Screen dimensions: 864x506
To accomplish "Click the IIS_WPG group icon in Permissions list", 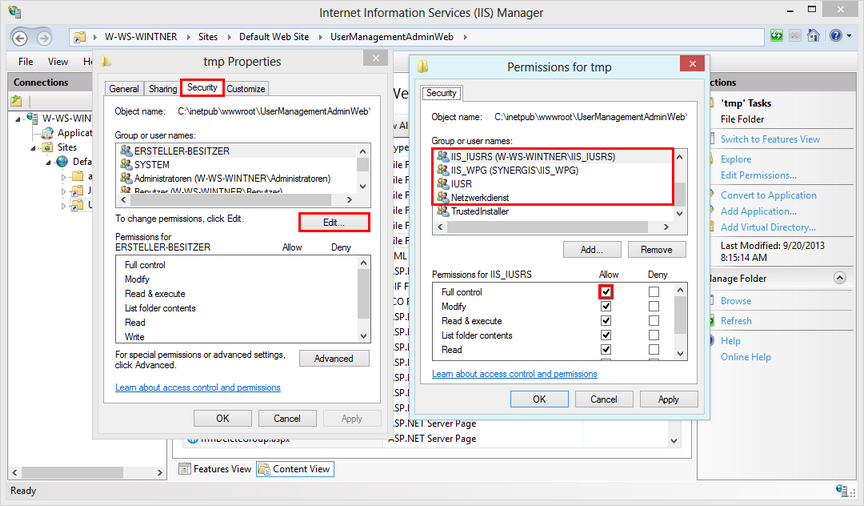I will click(443, 170).
